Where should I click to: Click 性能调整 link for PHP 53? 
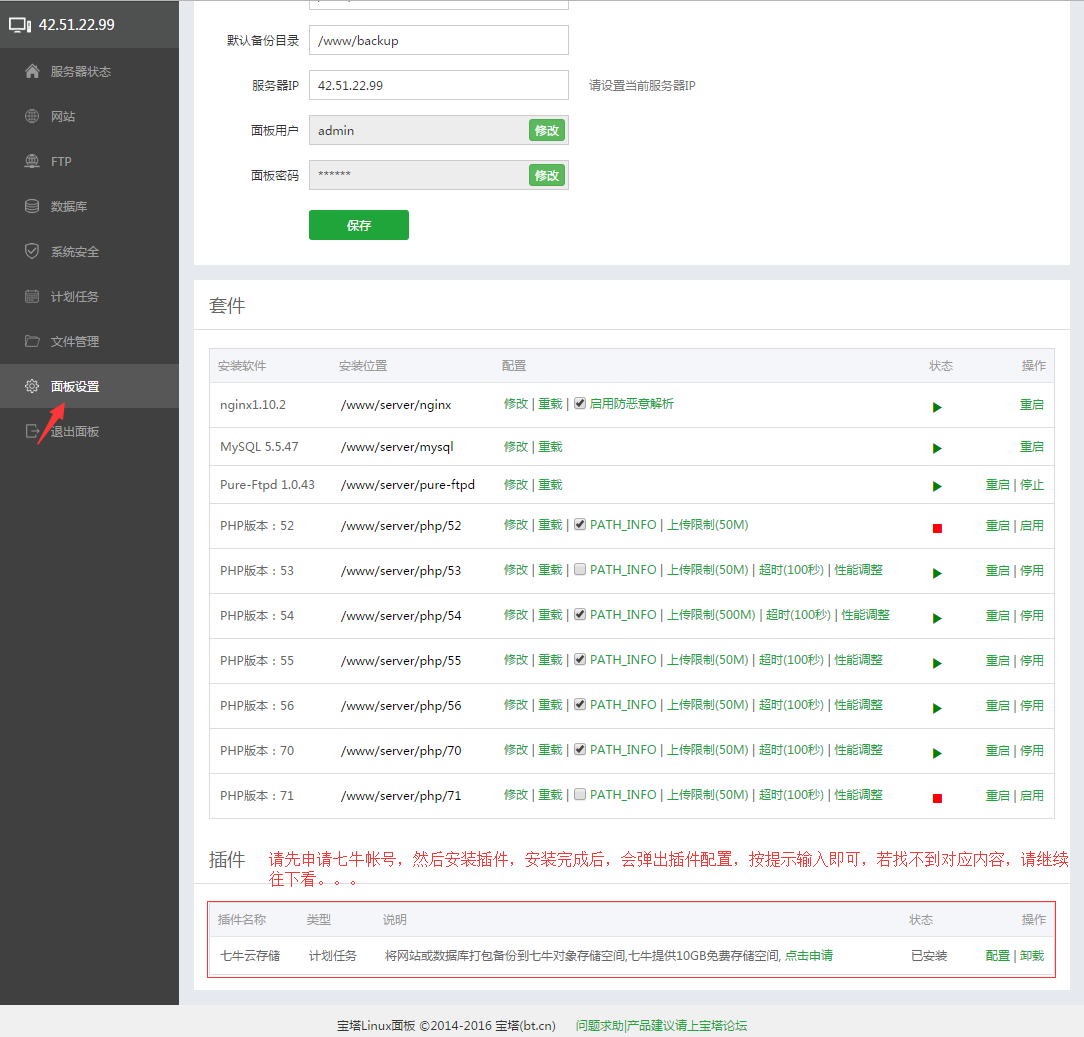(x=859, y=570)
